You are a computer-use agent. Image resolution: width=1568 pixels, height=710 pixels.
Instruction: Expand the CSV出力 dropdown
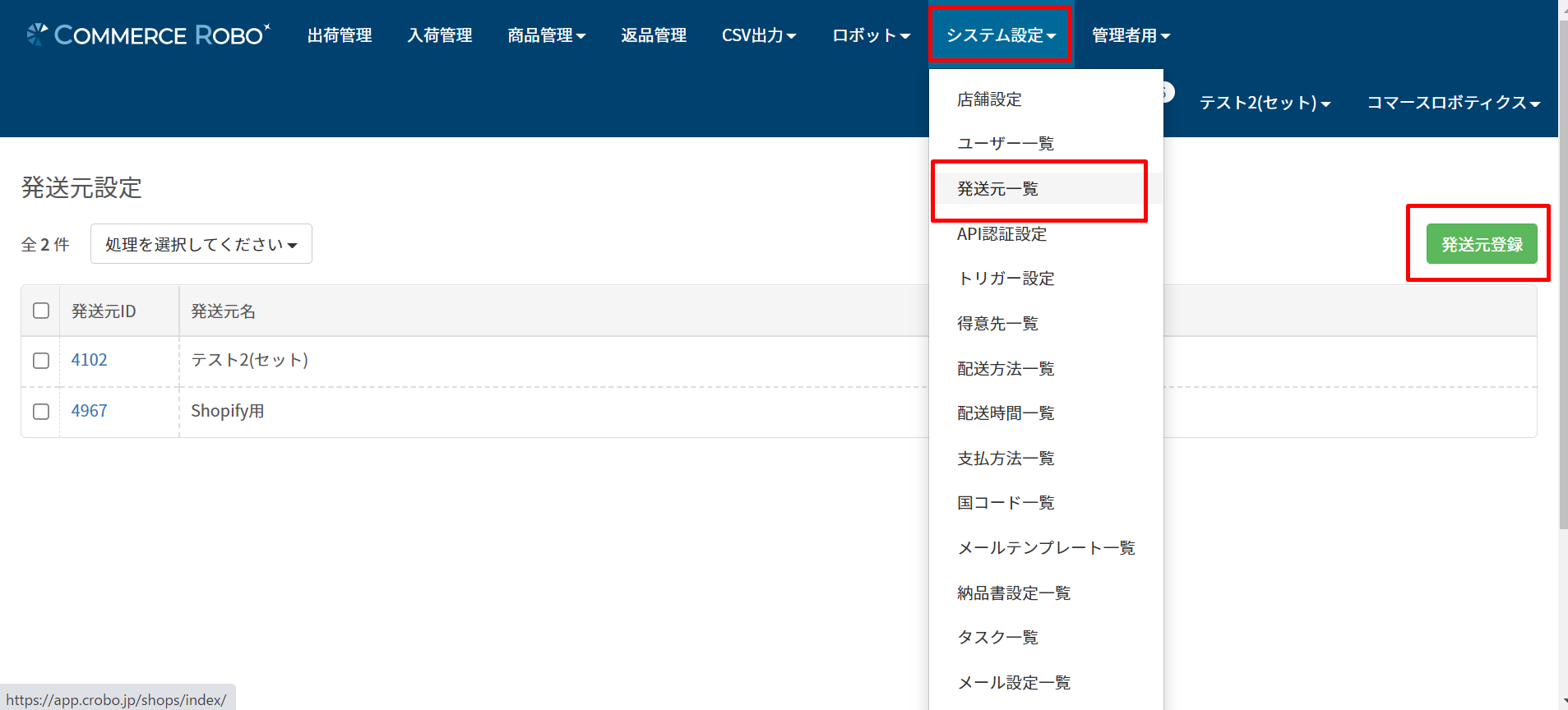759,35
